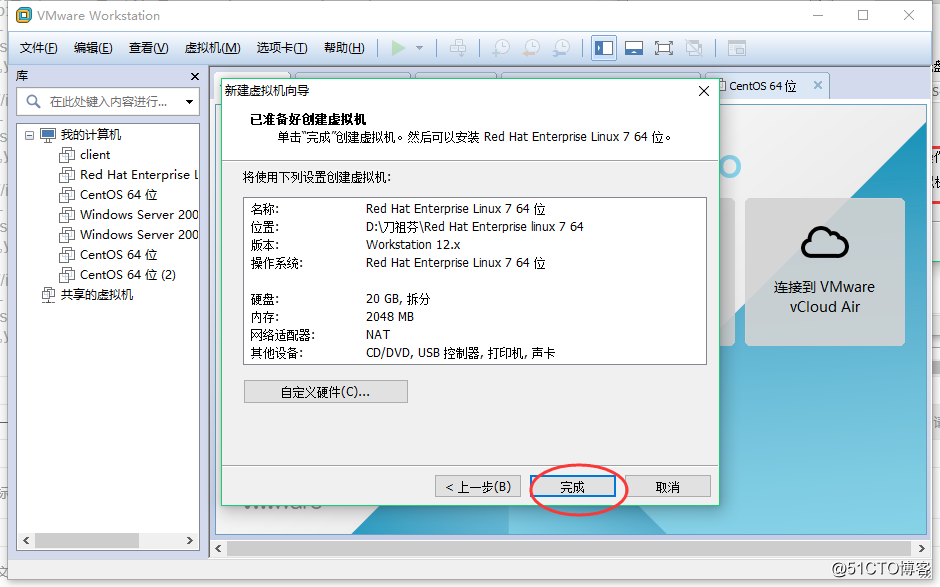The height and width of the screenshot is (587, 940).
Task: Click the 20 GB, 拆分 disk value
Action: coord(398,299)
